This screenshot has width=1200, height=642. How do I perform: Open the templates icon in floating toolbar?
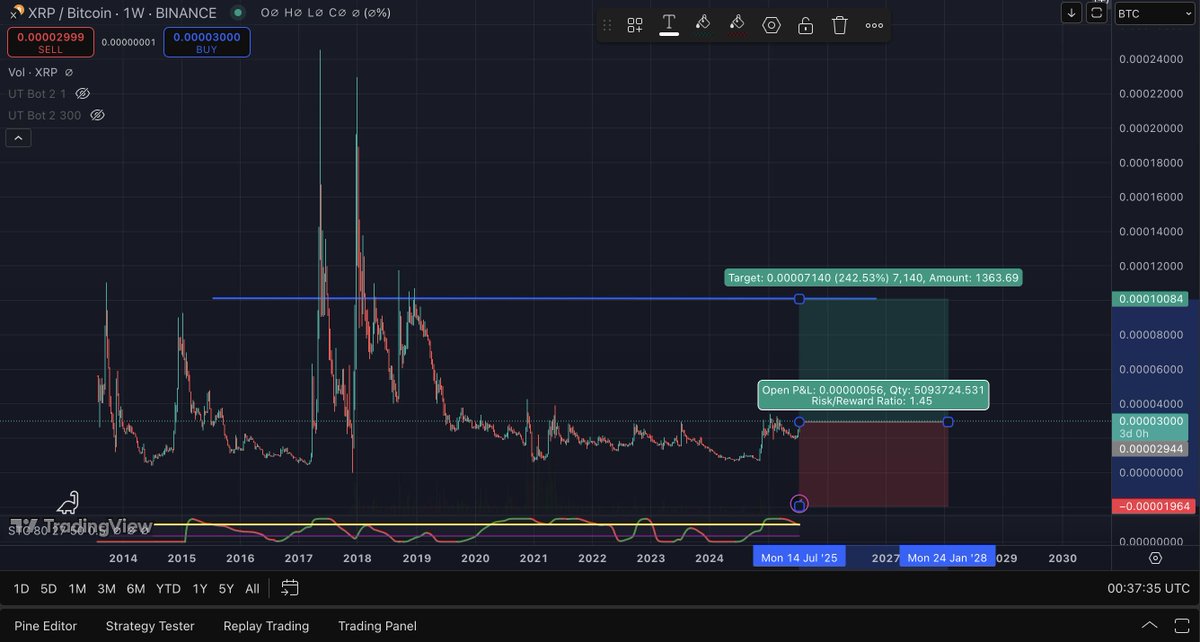pyautogui.click(x=635, y=25)
